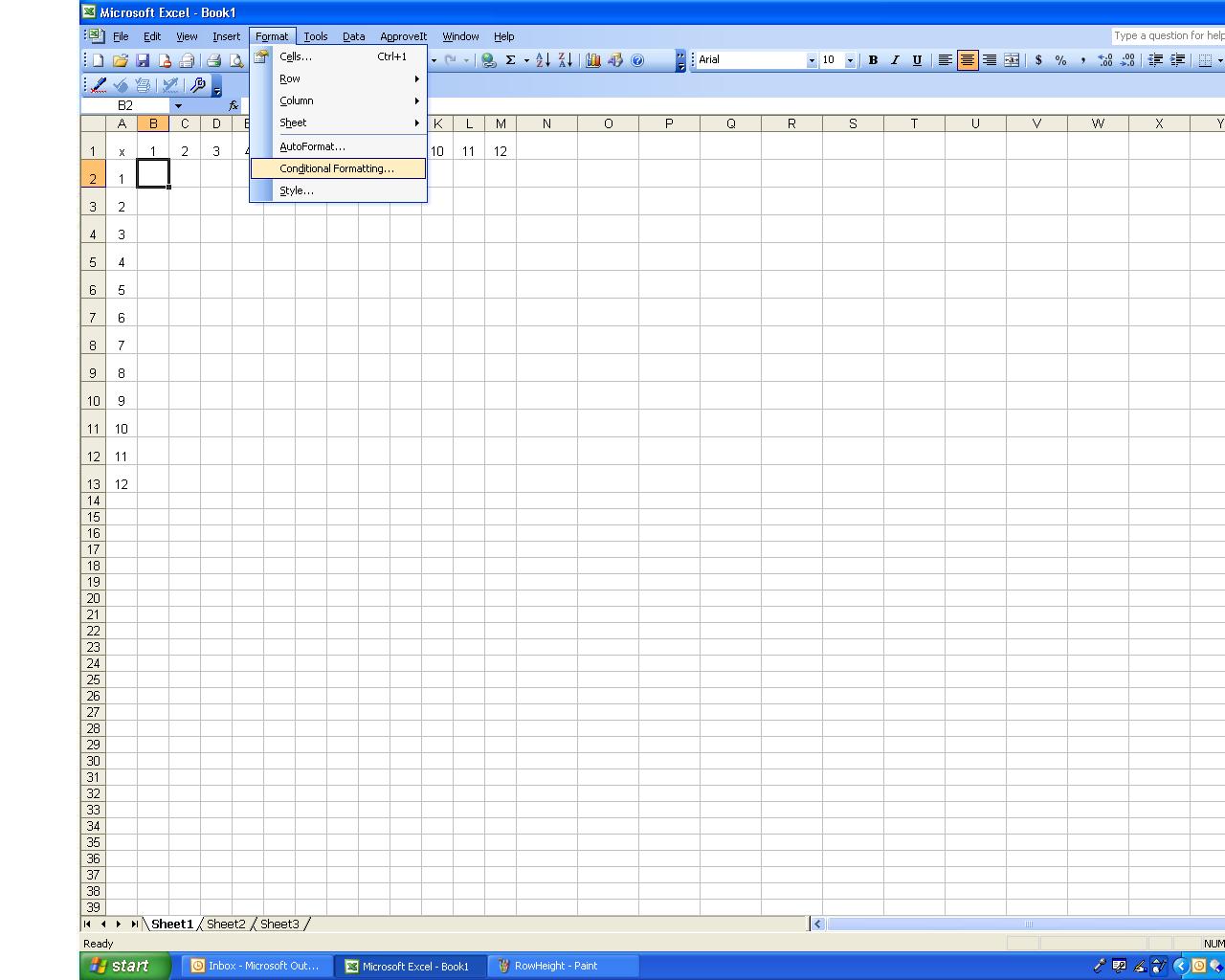Click the first sheet navigation arrow

point(88,924)
